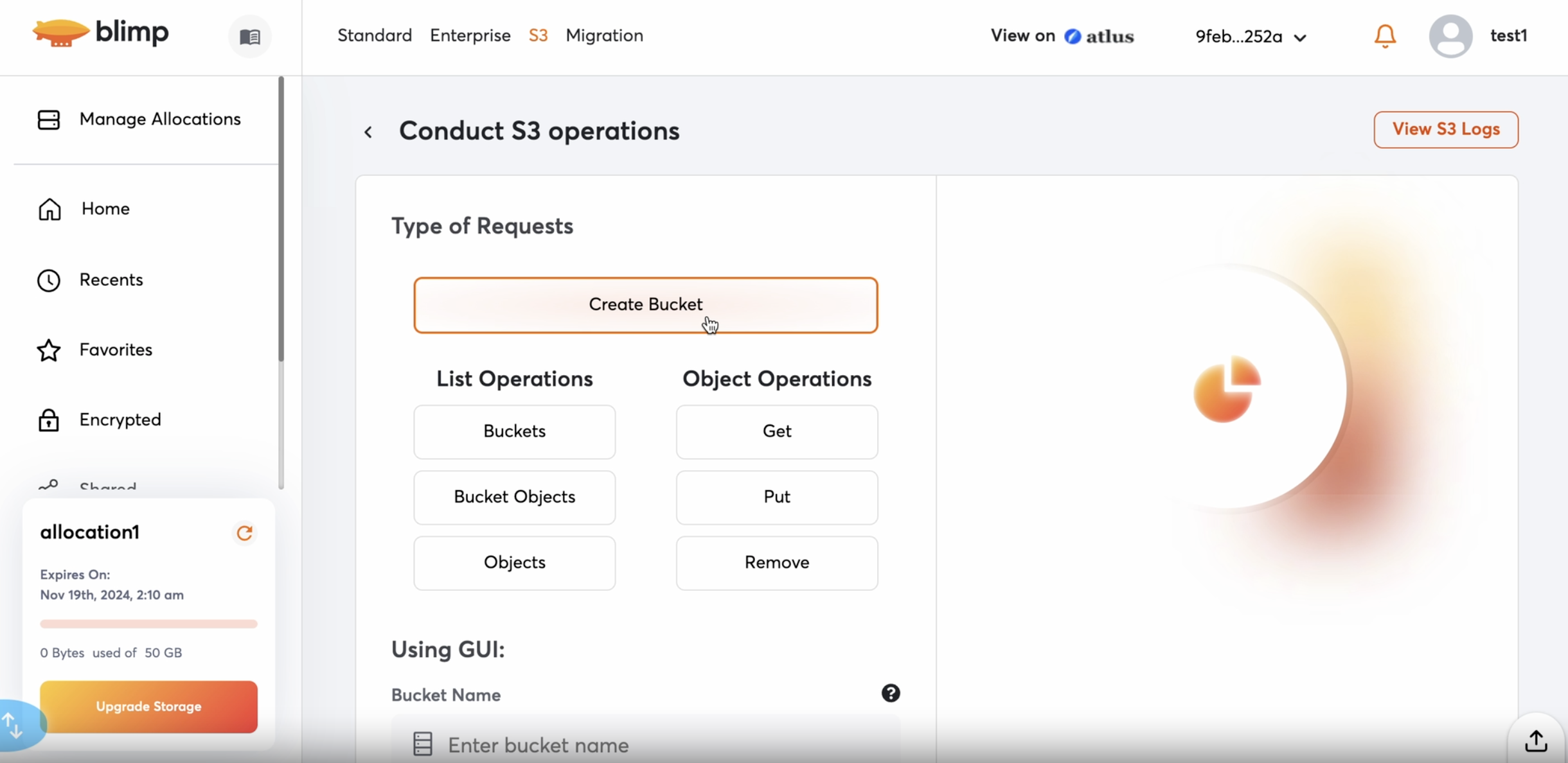The image size is (1568, 763).
Task: Click the blue transfer arrows bubble
Action: click(14, 726)
